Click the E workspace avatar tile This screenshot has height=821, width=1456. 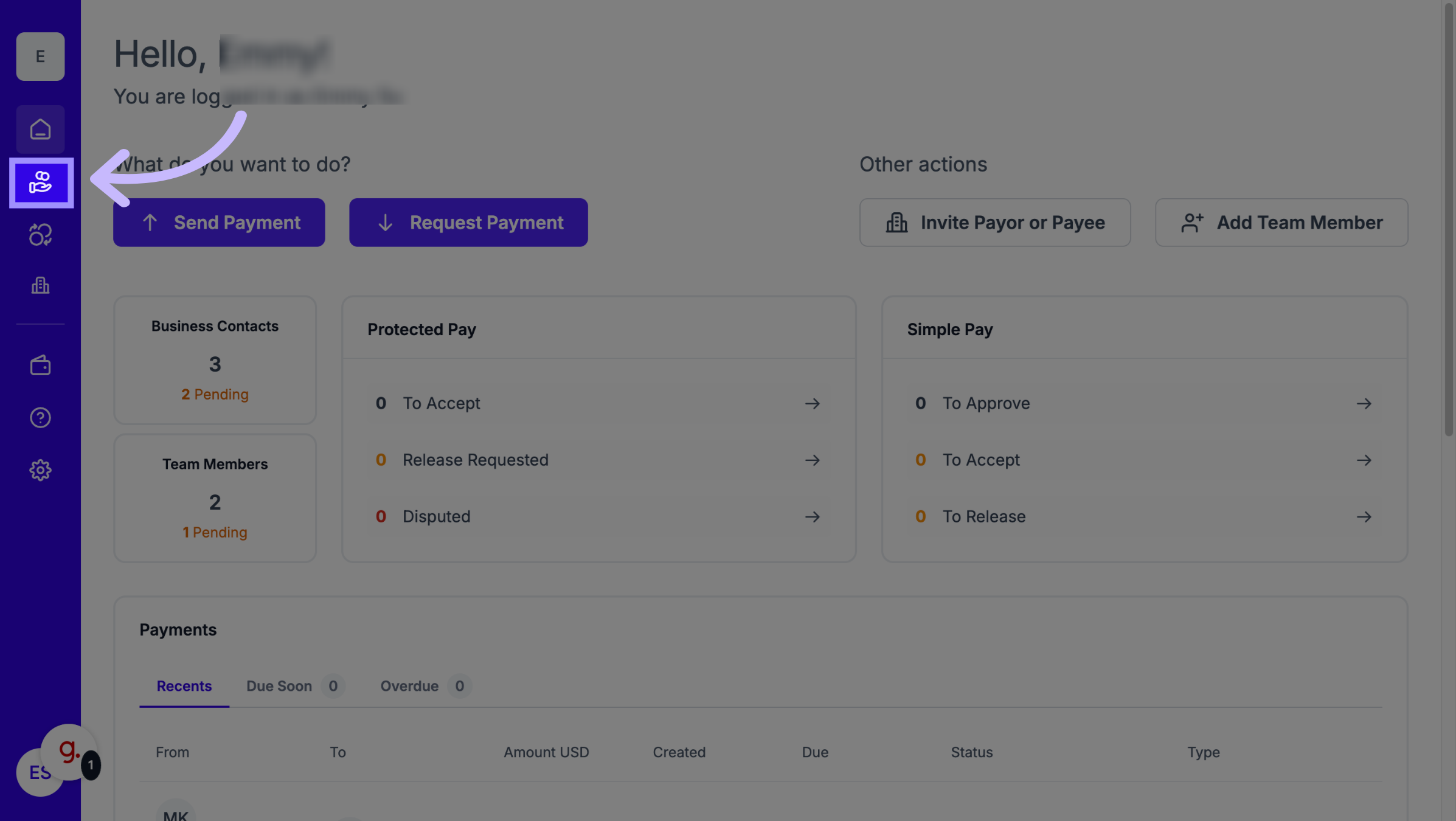point(40,57)
